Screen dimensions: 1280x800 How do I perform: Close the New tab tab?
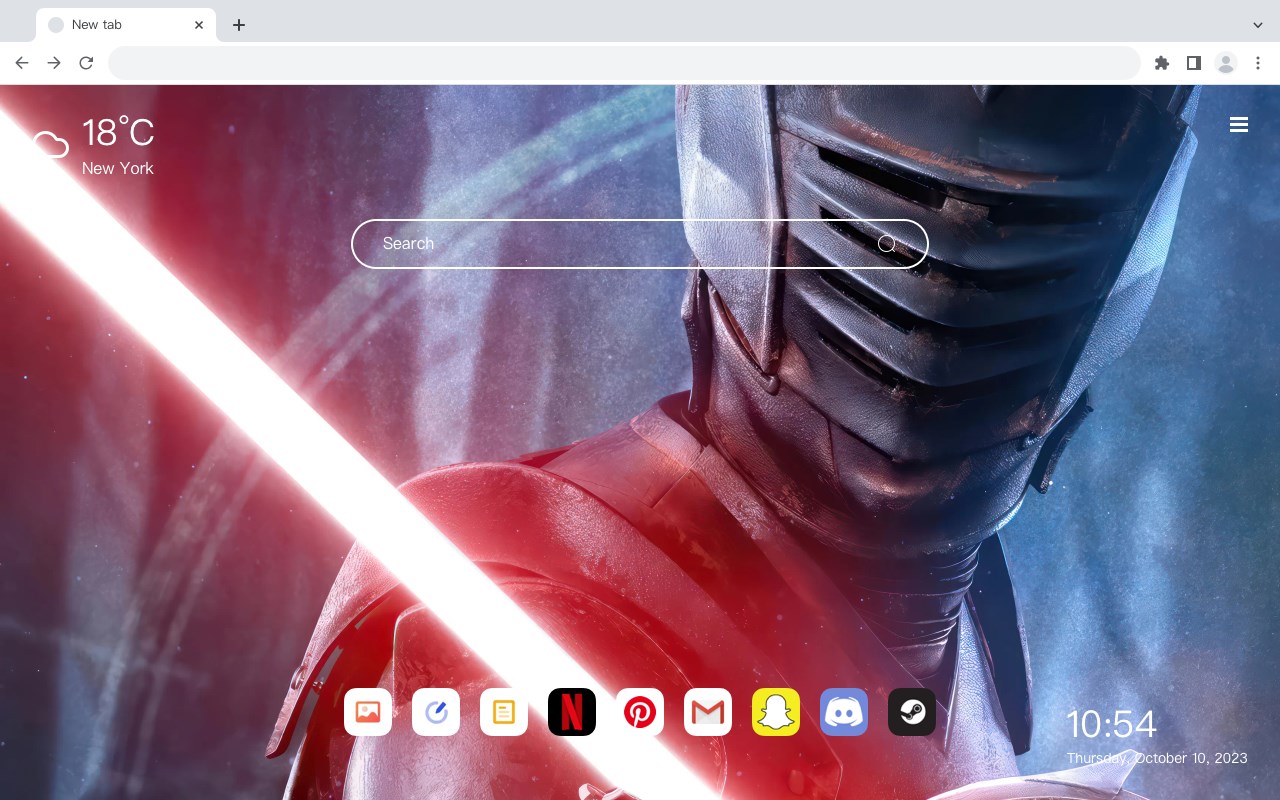199,25
